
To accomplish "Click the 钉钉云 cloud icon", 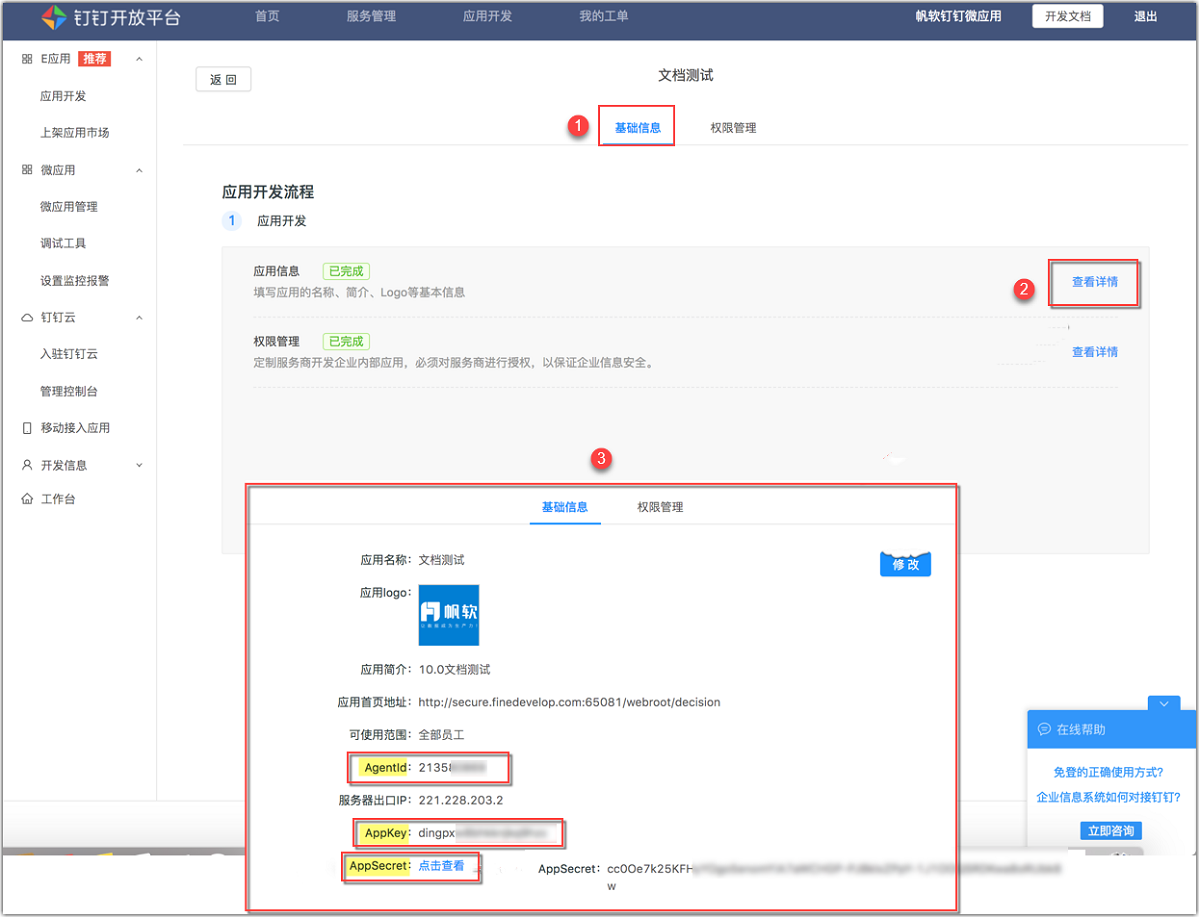I will 27,317.
